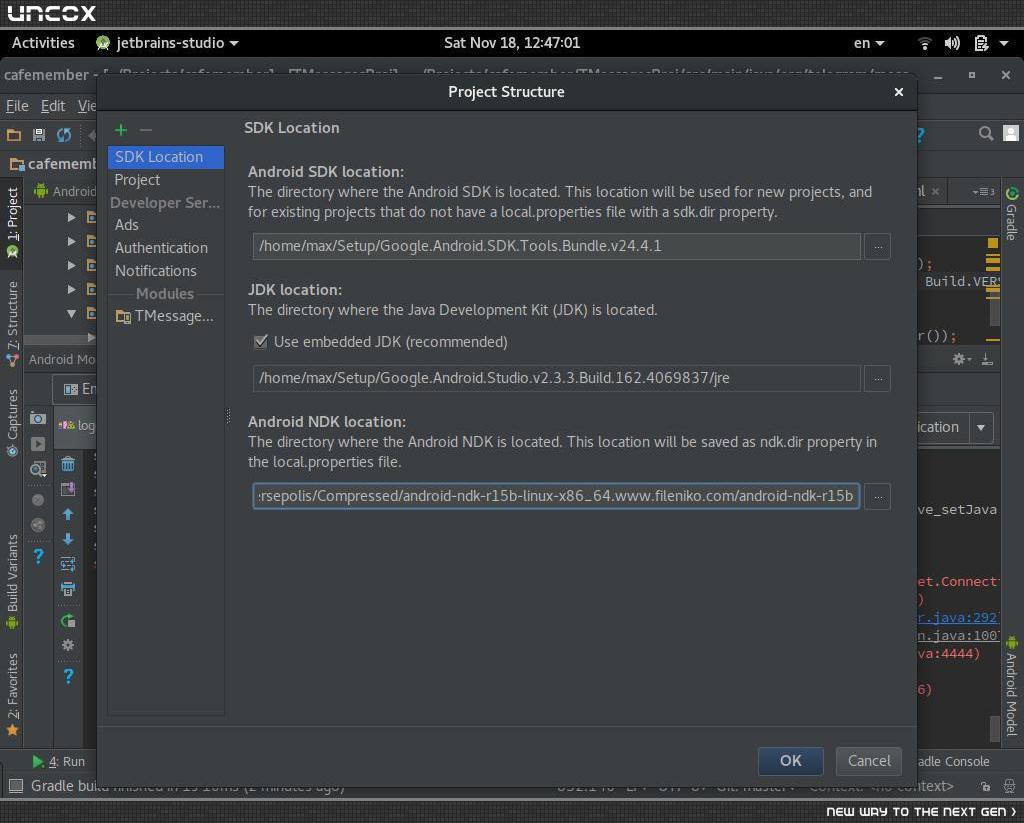Click Save All floppy disk icon
The image size is (1024, 823).
pyautogui.click(x=39, y=135)
